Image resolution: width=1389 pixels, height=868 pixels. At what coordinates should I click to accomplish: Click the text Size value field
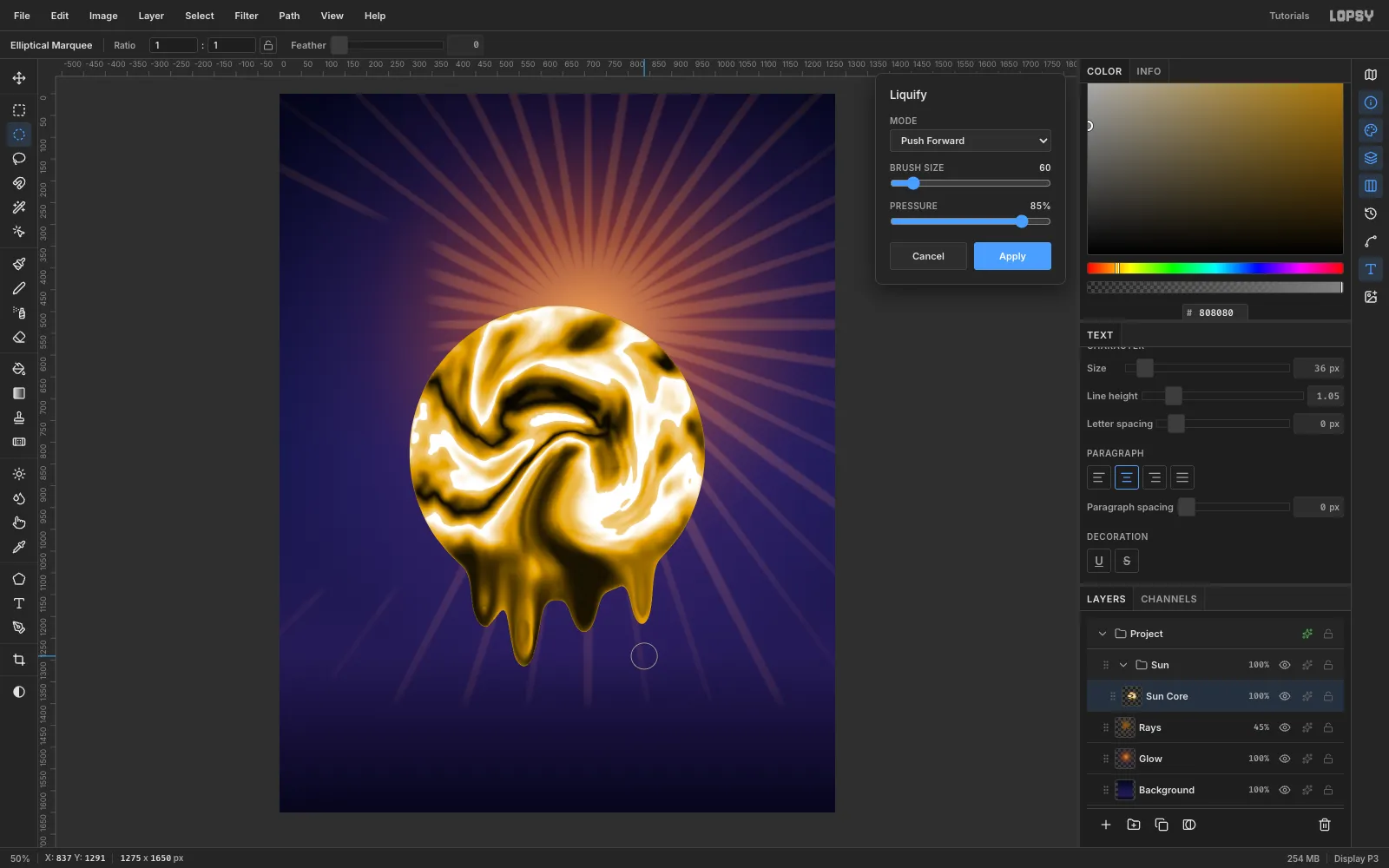(1319, 368)
